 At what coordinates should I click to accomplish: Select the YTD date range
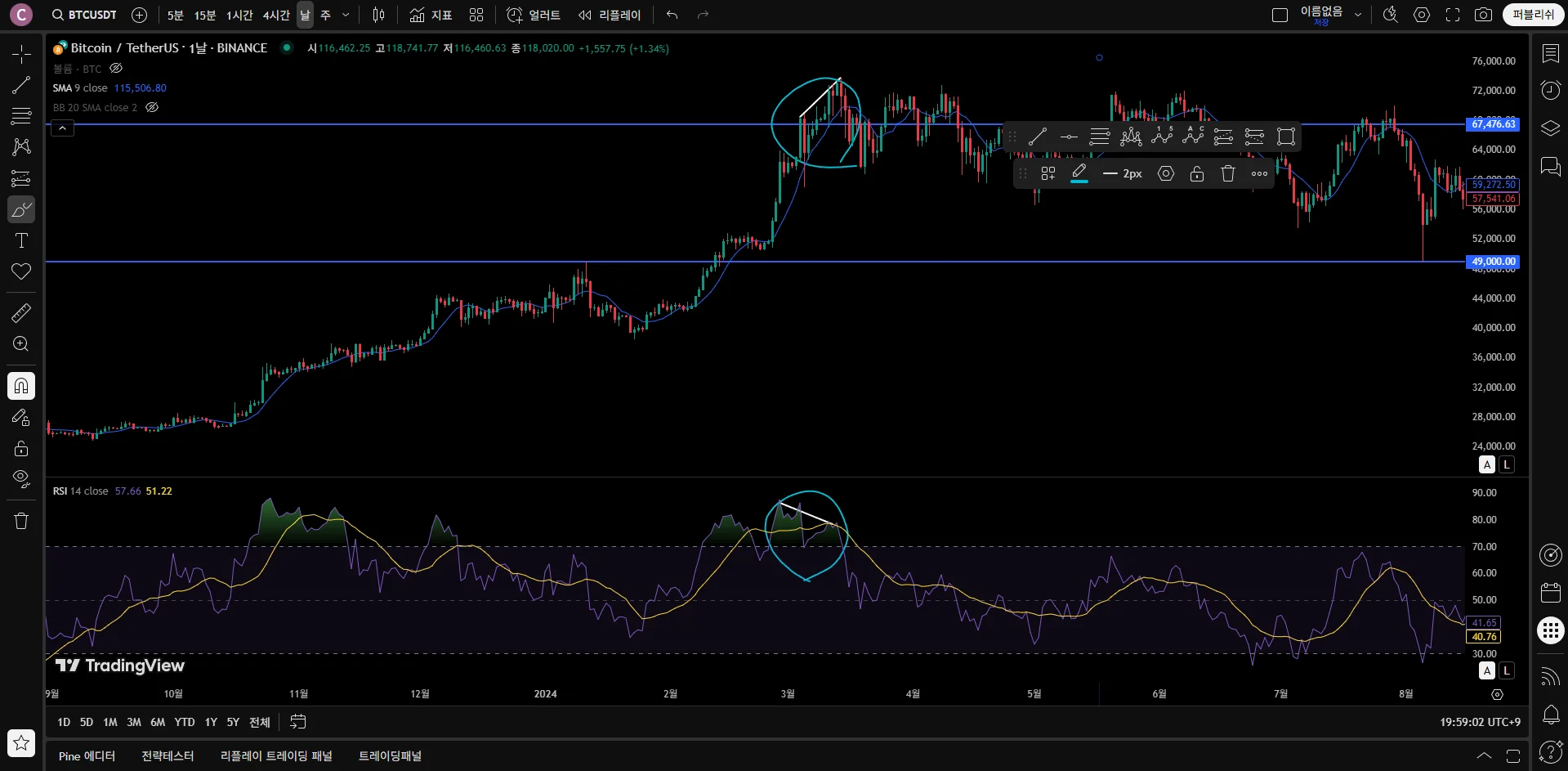point(185,722)
